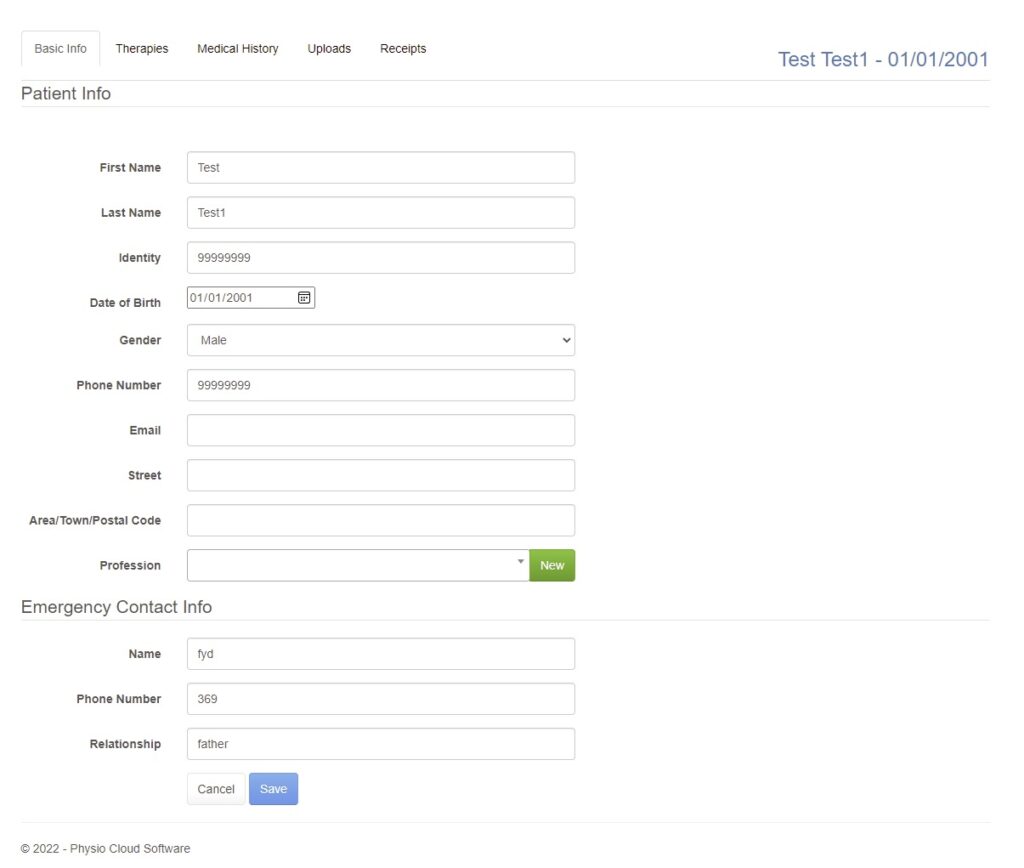Click the Street label
Viewport: 1024px width, 868px height.
144,475
